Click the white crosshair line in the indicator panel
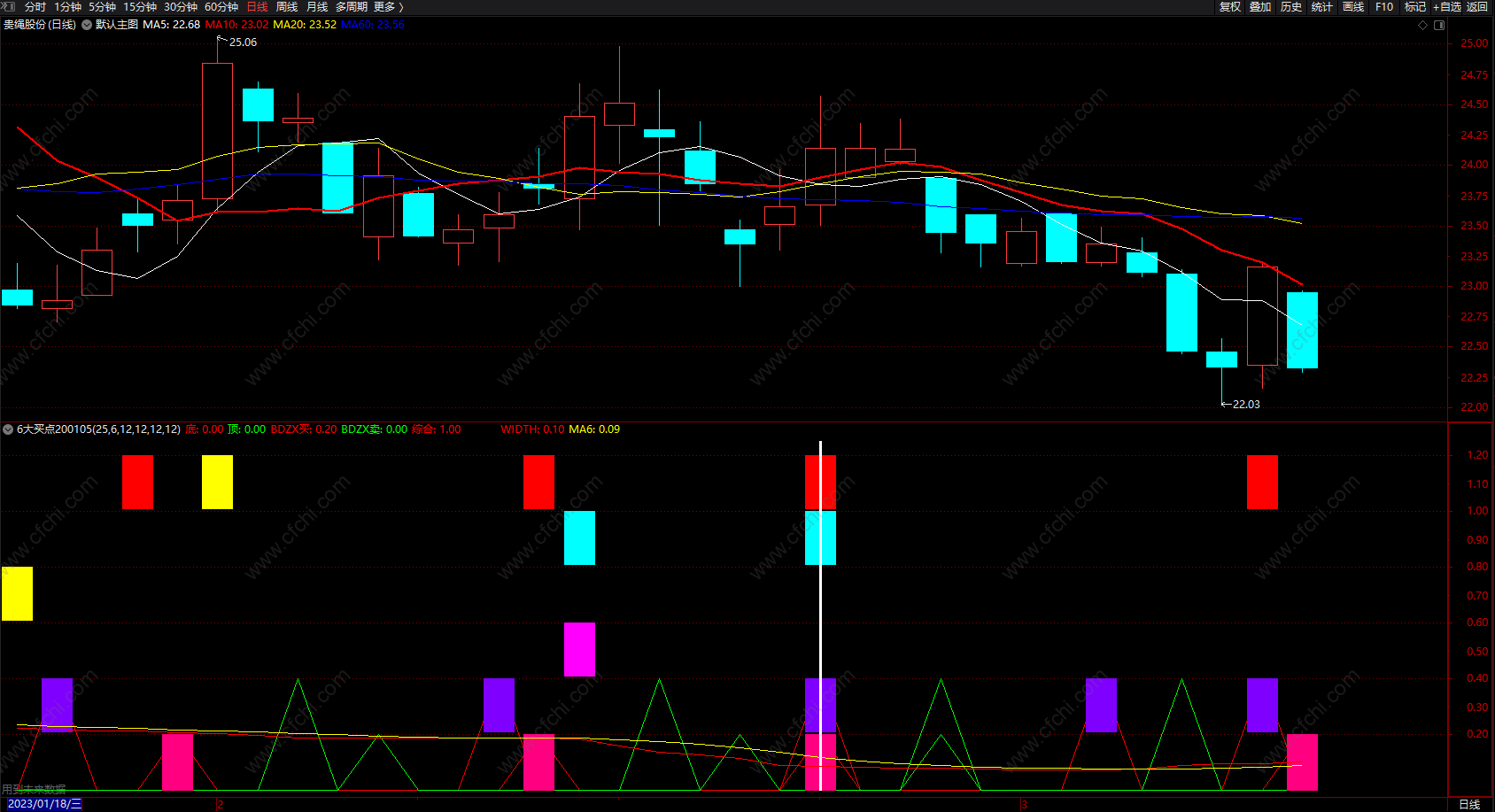 pyautogui.click(x=820, y=615)
